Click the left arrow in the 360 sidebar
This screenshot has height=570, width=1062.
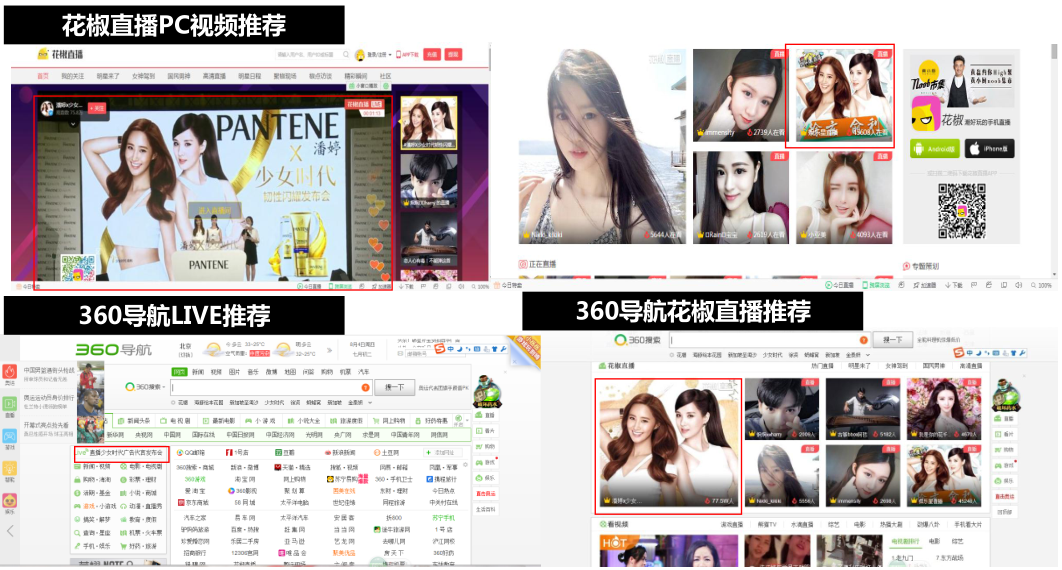pyautogui.click(x=9, y=531)
